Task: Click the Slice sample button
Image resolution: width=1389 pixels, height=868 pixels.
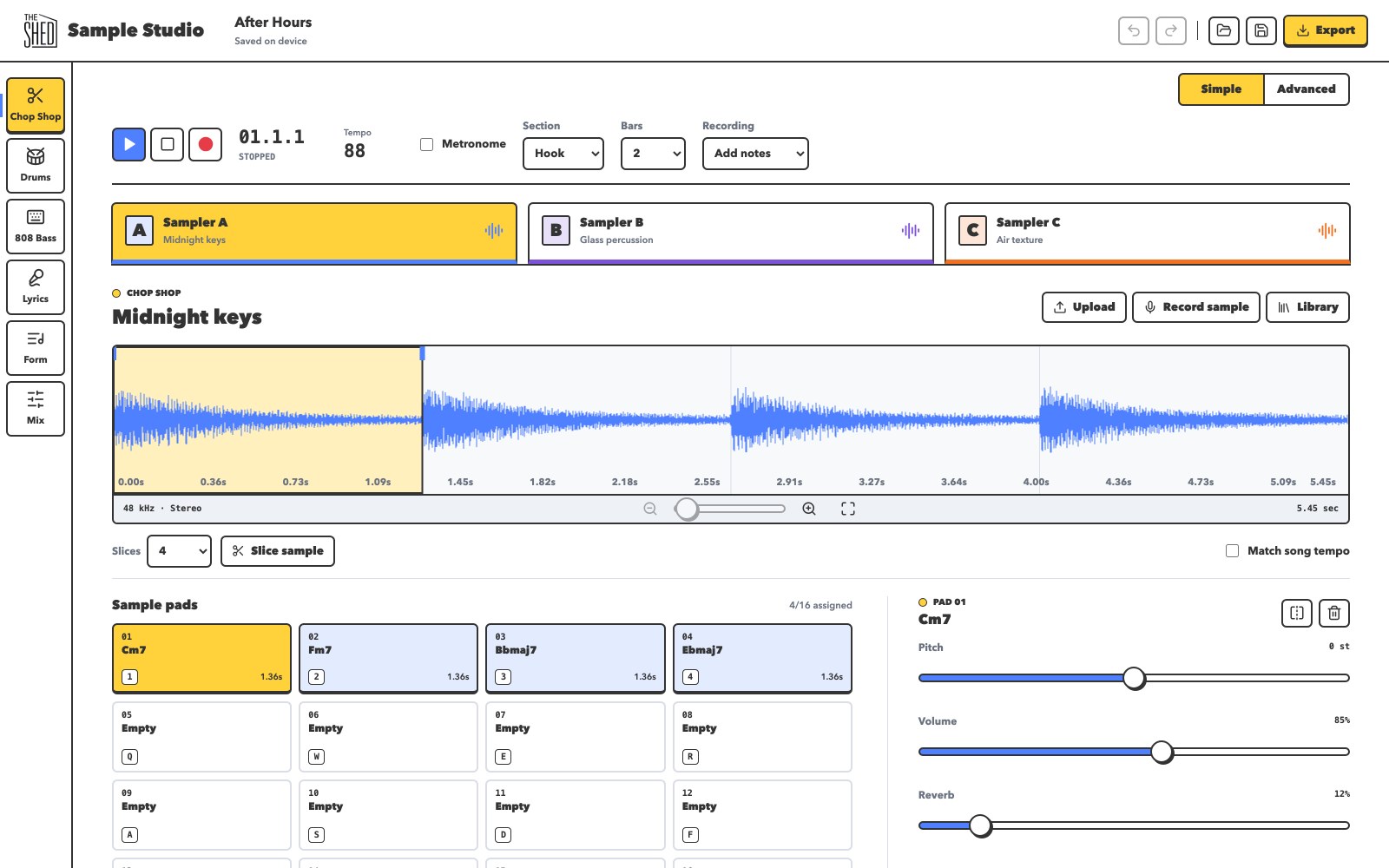Action: pyautogui.click(x=278, y=551)
